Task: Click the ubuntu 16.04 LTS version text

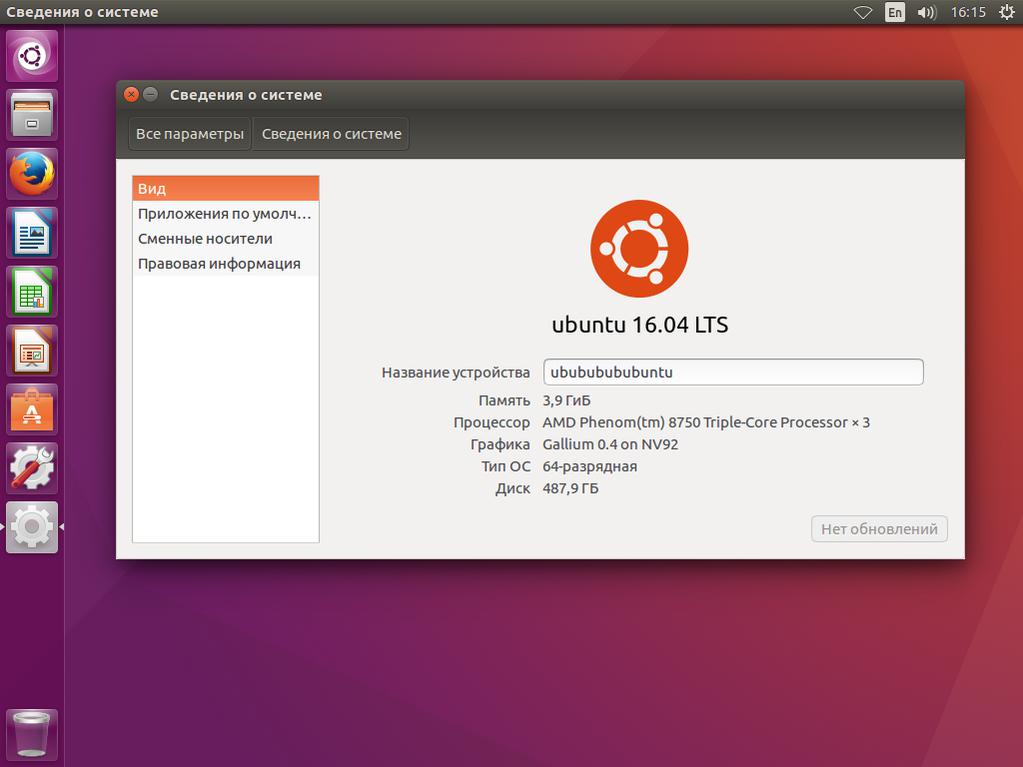Action: pos(640,325)
